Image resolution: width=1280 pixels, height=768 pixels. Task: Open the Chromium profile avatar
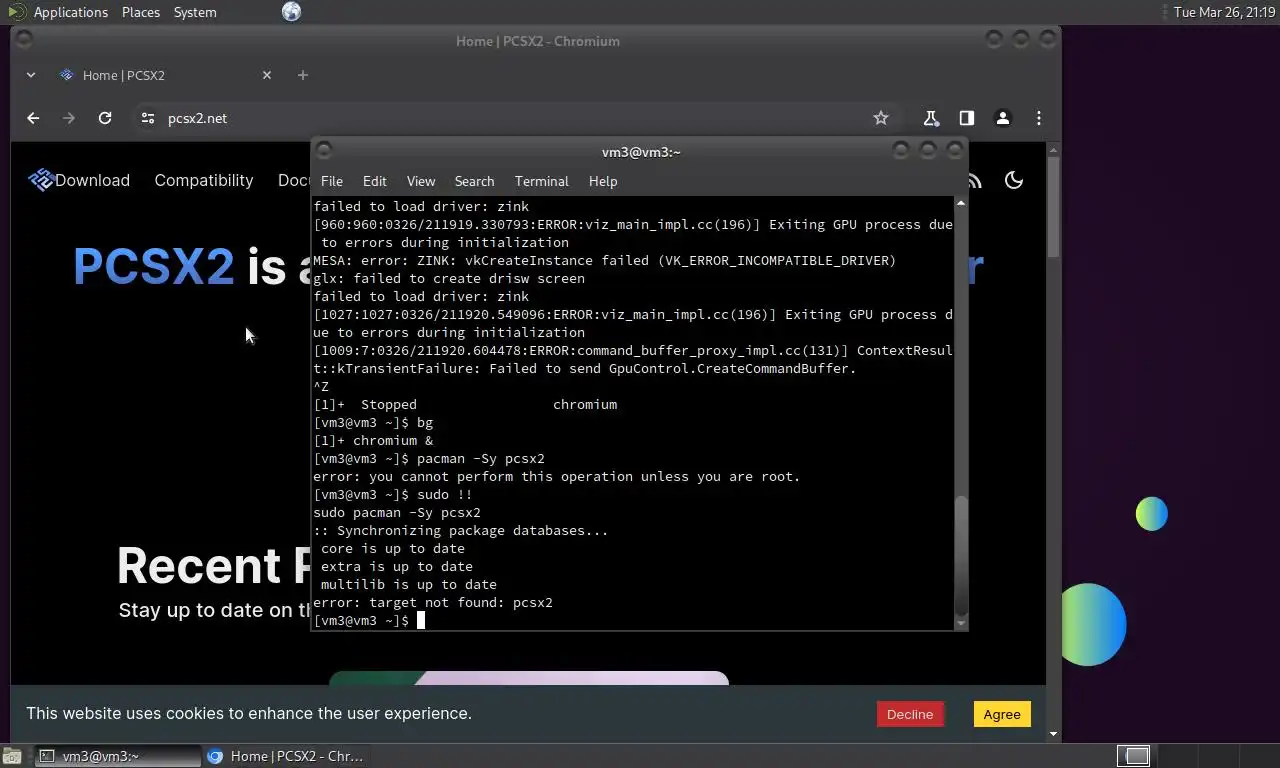coord(1003,118)
